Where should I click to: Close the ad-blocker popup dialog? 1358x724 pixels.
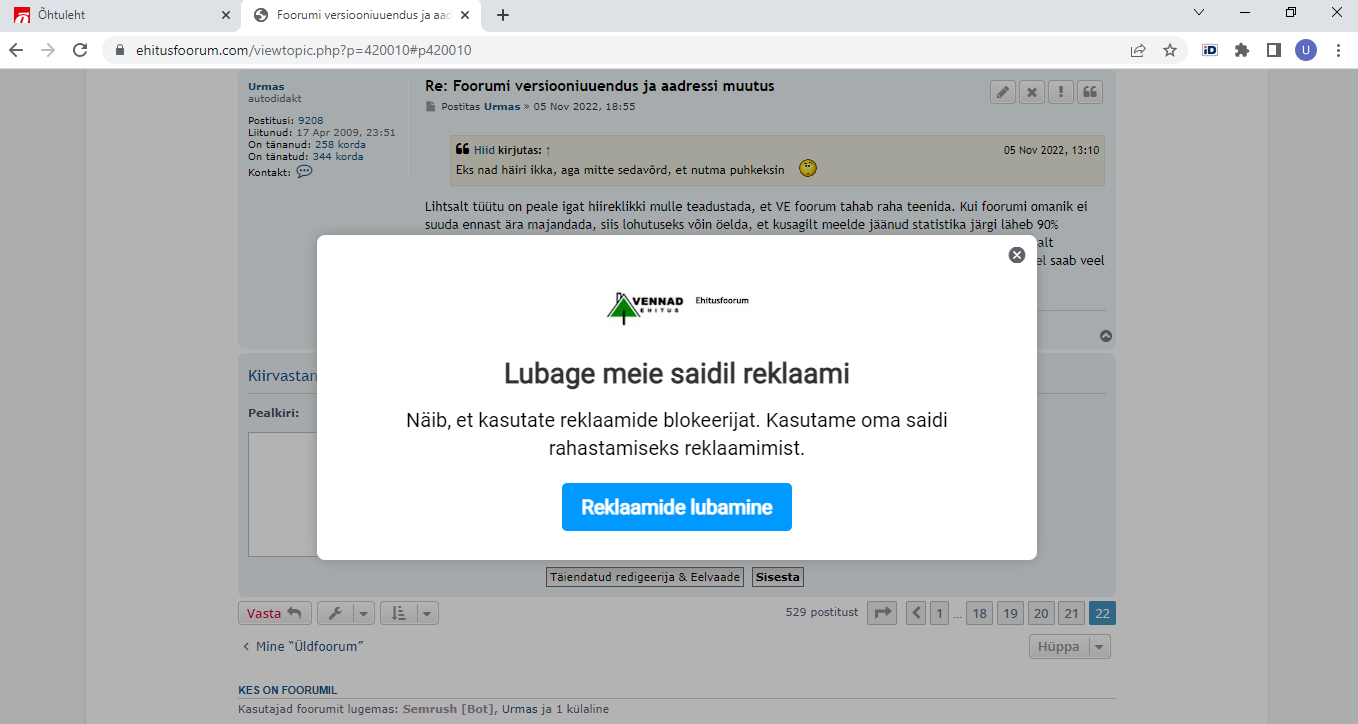[1017, 255]
